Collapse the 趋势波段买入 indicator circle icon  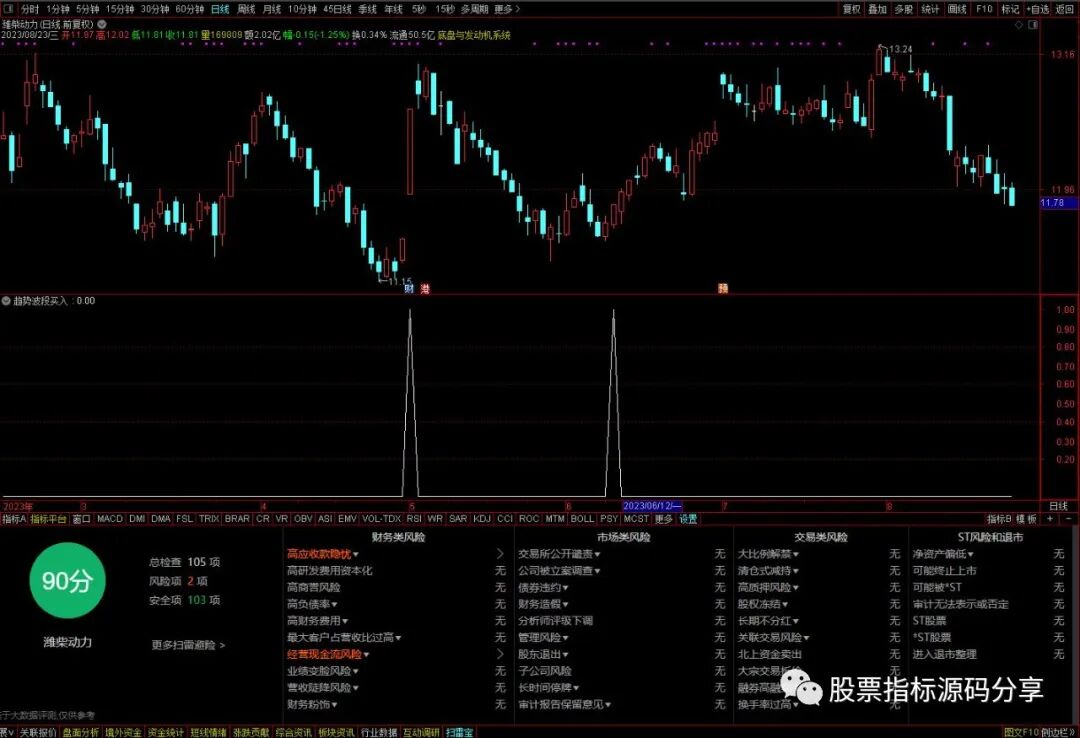(6, 301)
